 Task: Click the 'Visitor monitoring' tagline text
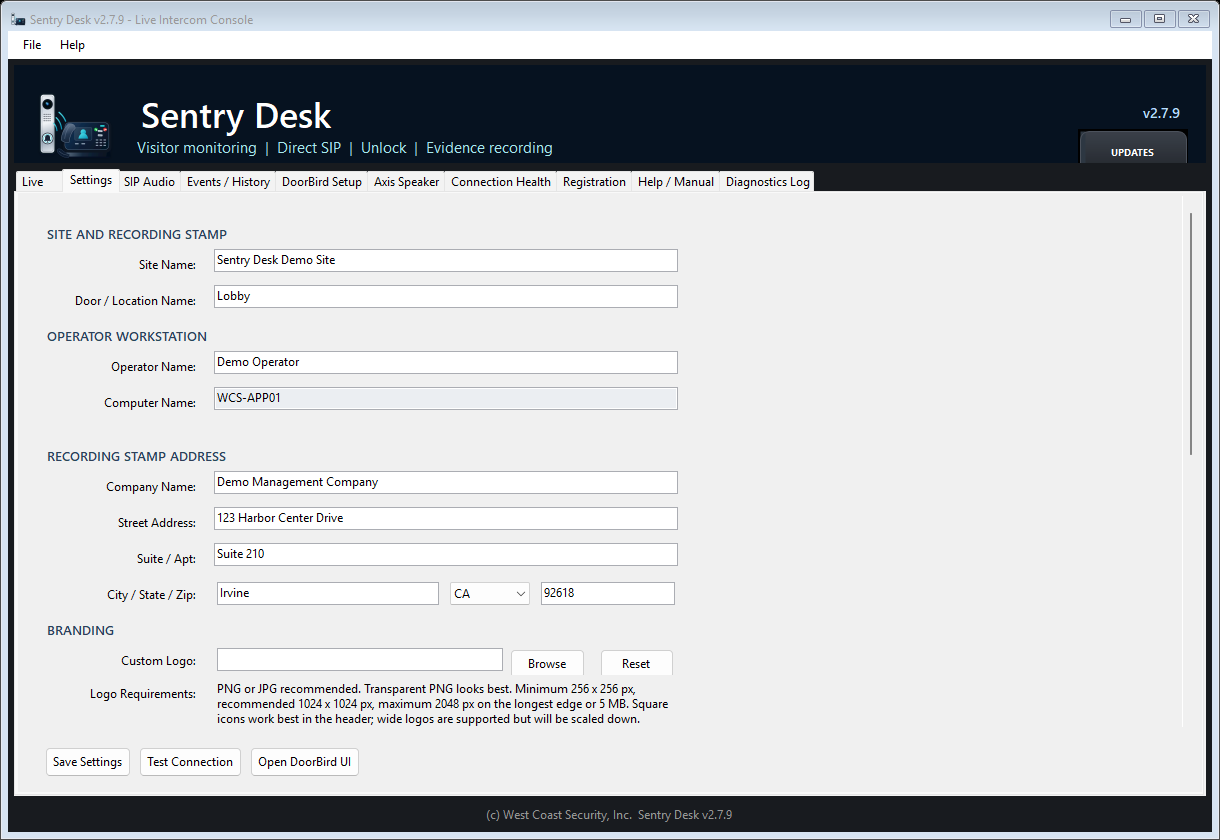click(197, 148)
